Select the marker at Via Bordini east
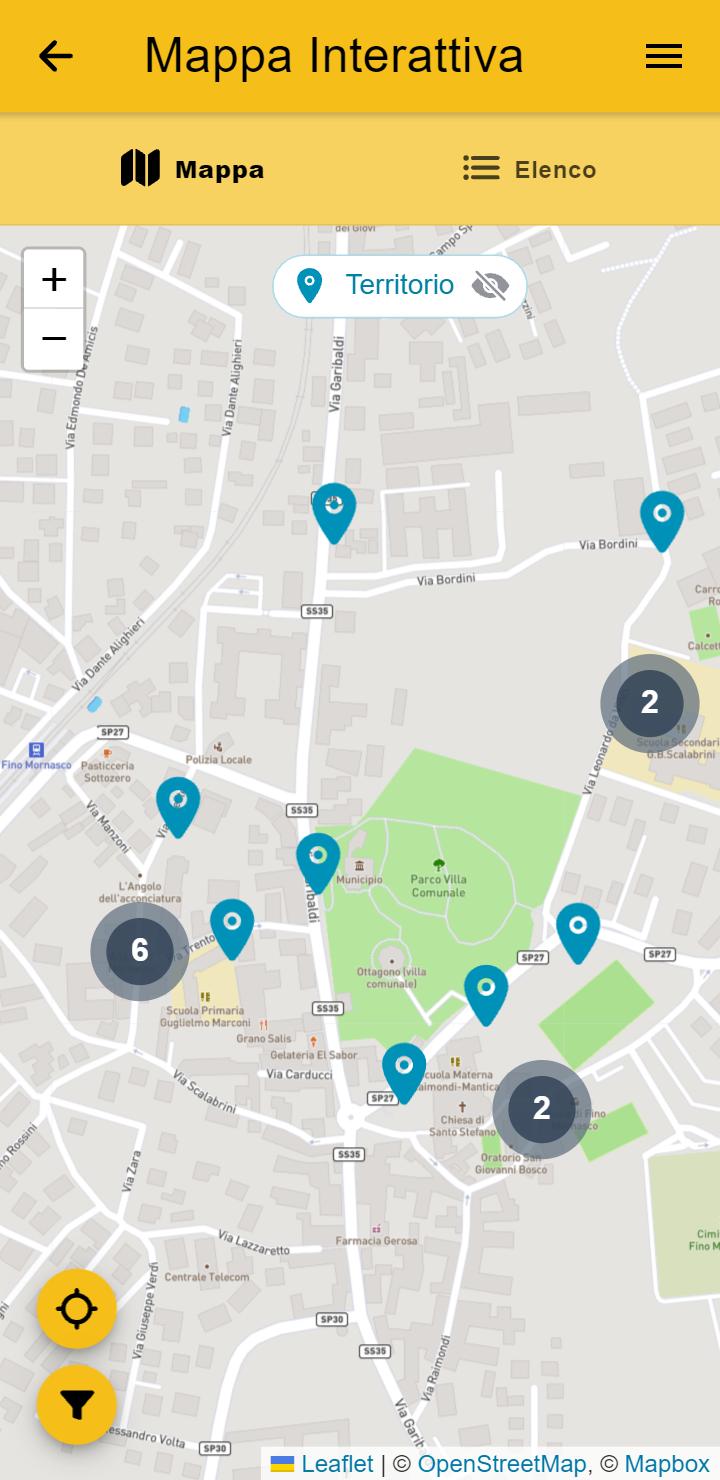Viewport: 720px width, 1480px height. pos(662,520)
